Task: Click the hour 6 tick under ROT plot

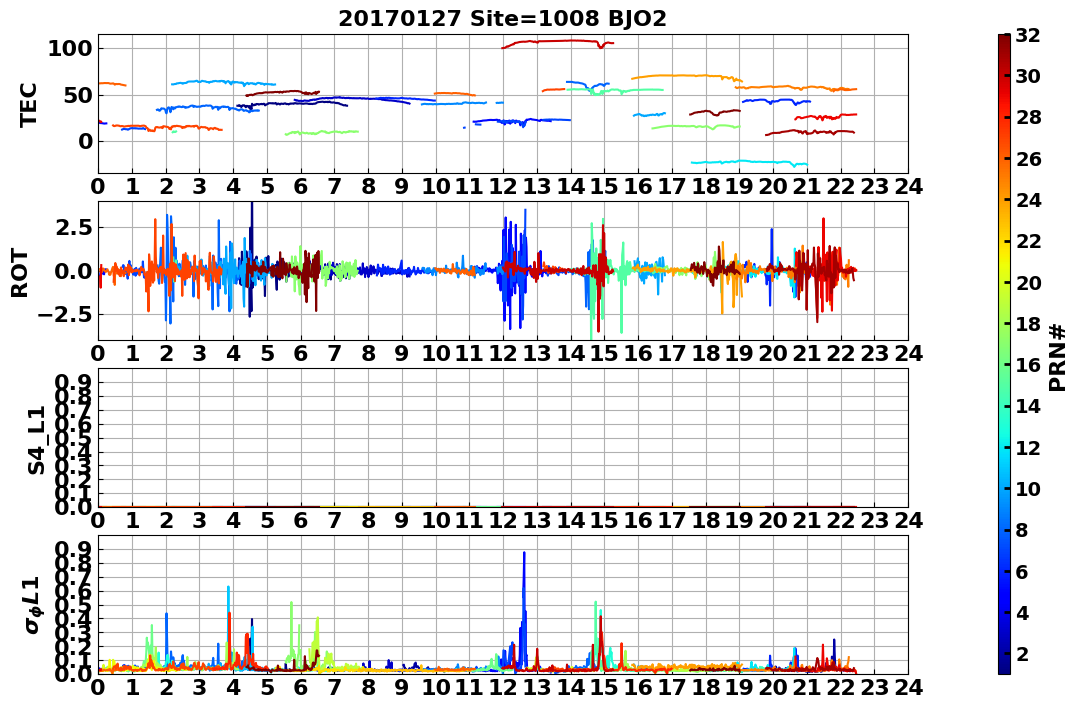Action: pyautogui.click(x=300, y=353)
